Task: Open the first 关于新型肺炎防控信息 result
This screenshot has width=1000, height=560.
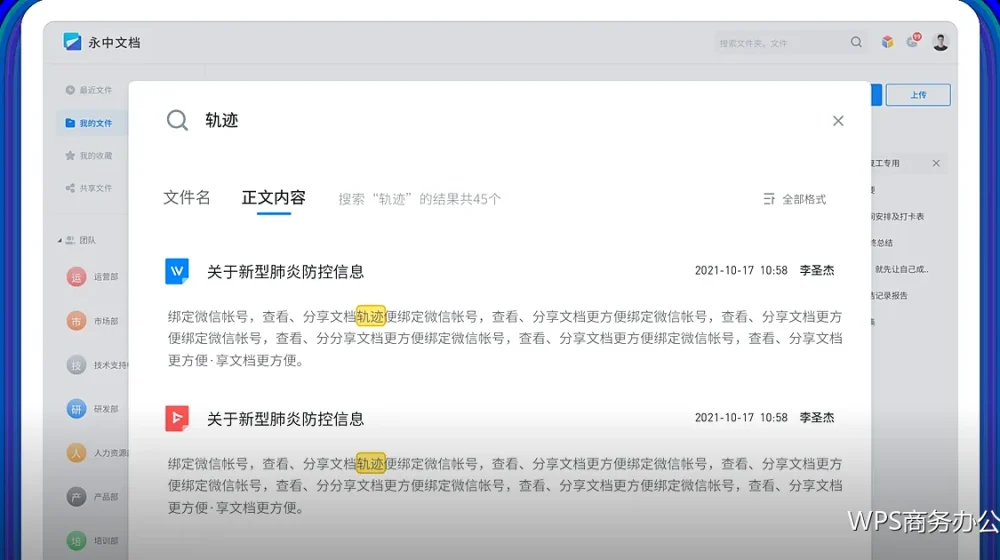Action: coord(285,272)
